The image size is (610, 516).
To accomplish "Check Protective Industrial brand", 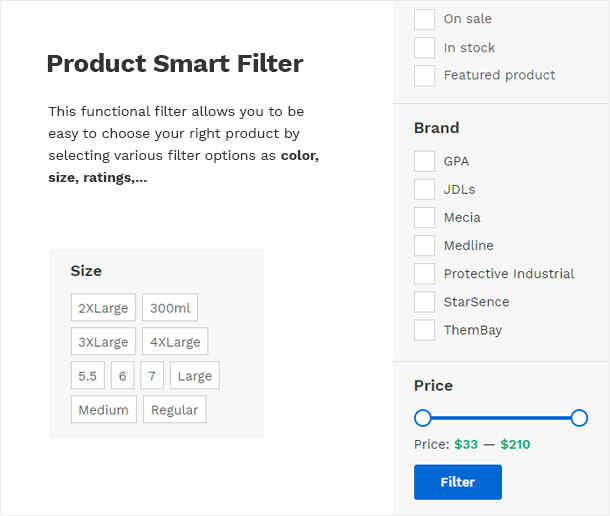I will 424,273.
